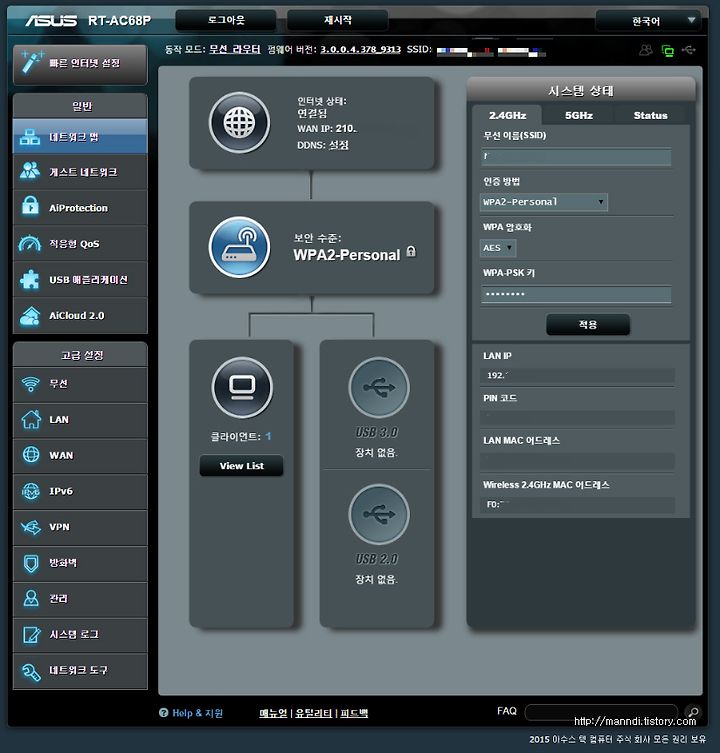The width and height of the screenshot is (720, 753).
Task: Open the WPA2-Personal authentication dropdown
Action: pyautogui.click(x=544, y=202)
